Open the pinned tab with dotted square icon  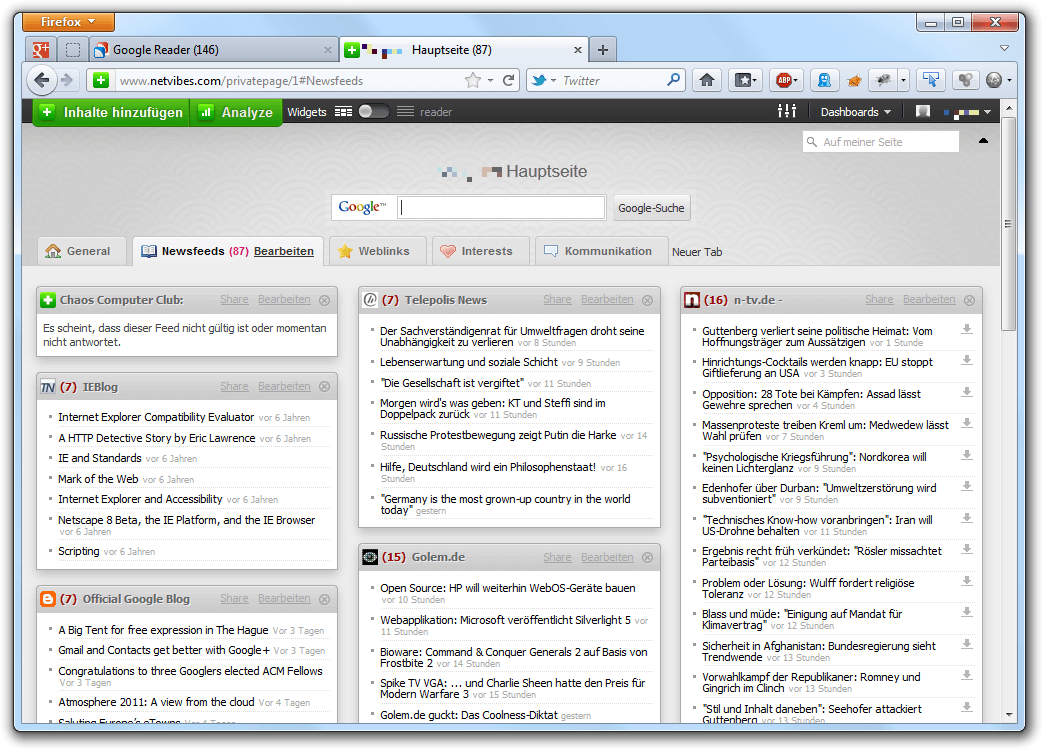[73, 50]
